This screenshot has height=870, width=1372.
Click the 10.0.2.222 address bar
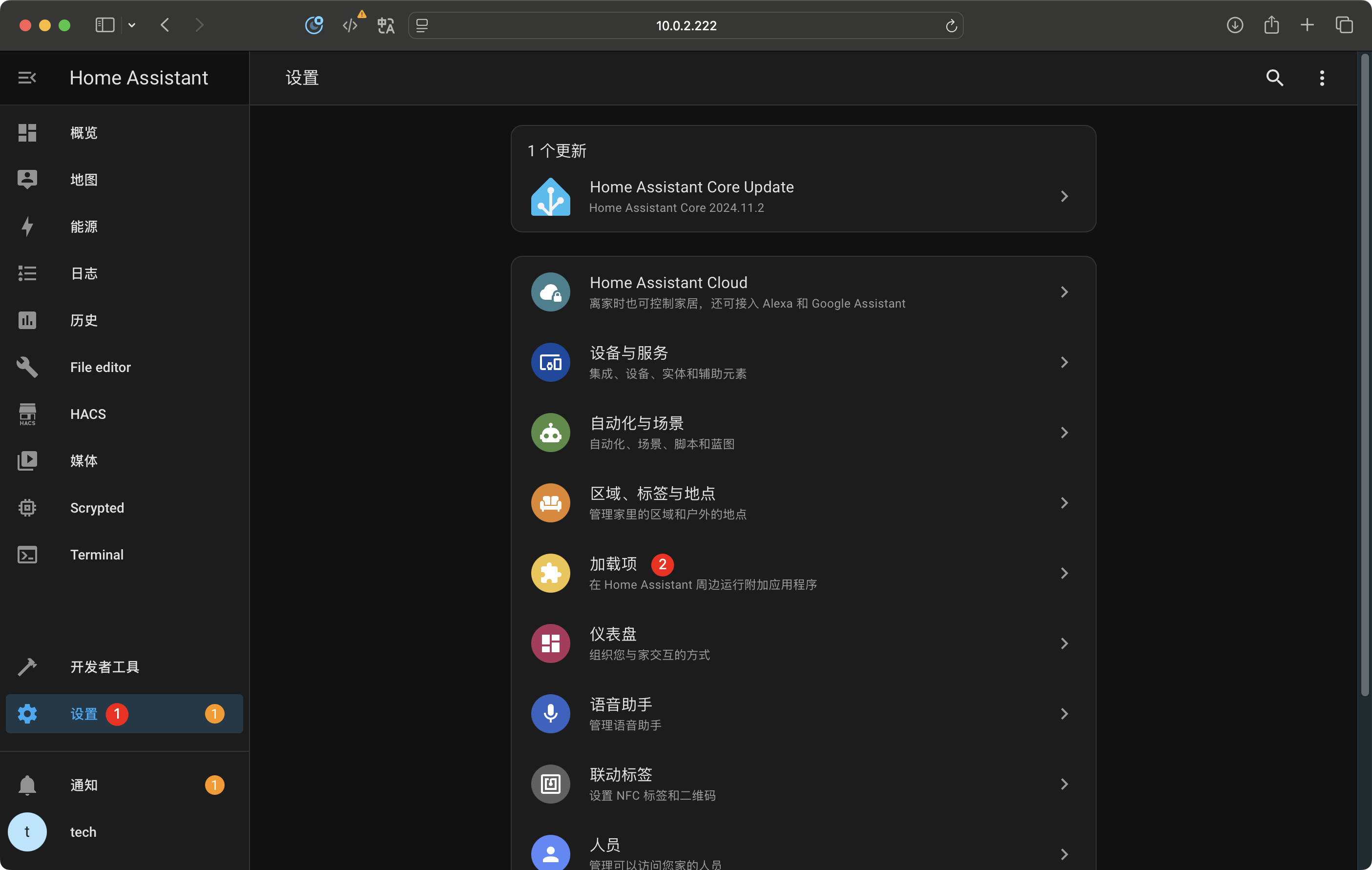[686, 26]
